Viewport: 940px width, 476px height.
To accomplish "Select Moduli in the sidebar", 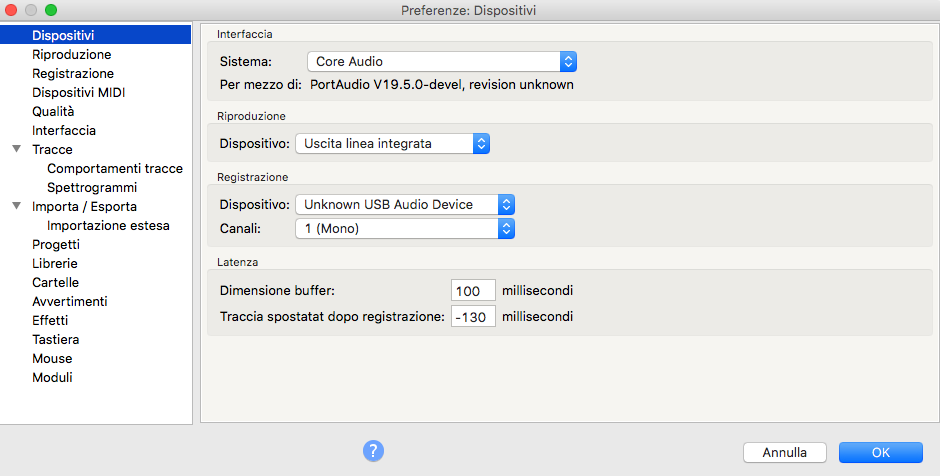I will (52, 377).
